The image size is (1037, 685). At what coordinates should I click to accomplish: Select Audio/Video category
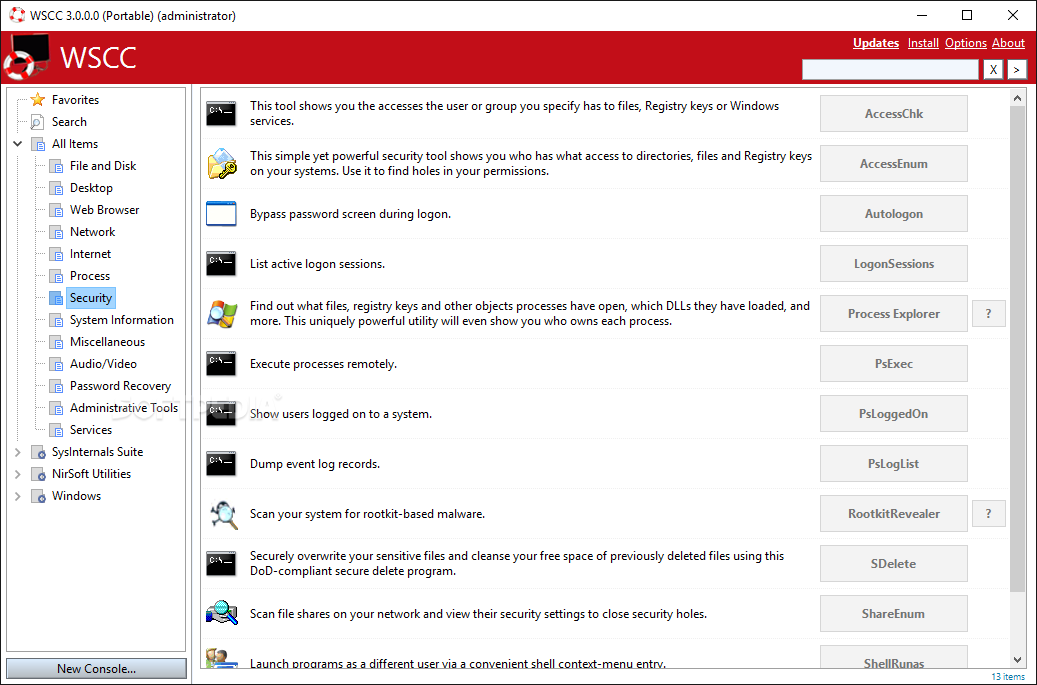pyautogui.click(x=103, y=364)
